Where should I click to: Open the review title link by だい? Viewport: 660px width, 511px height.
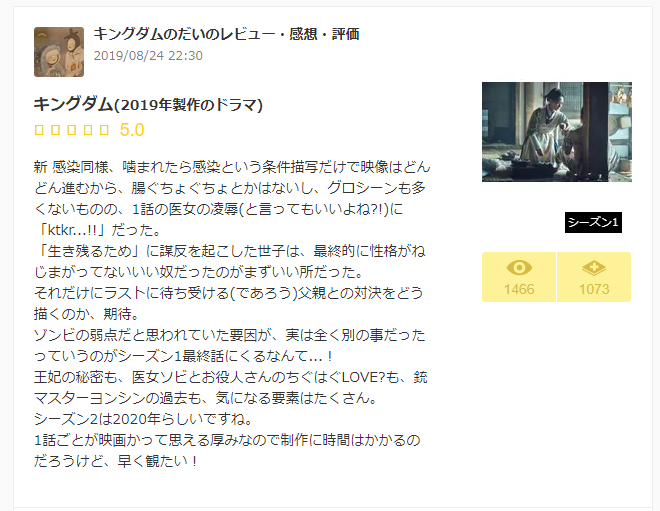click(226, 34)
